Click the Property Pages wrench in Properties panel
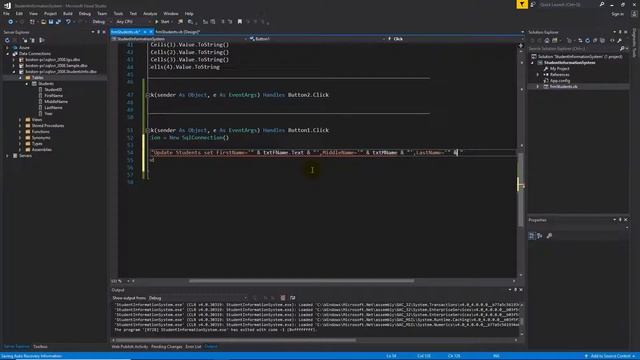 pyautogui.click(x=549, y=236)
